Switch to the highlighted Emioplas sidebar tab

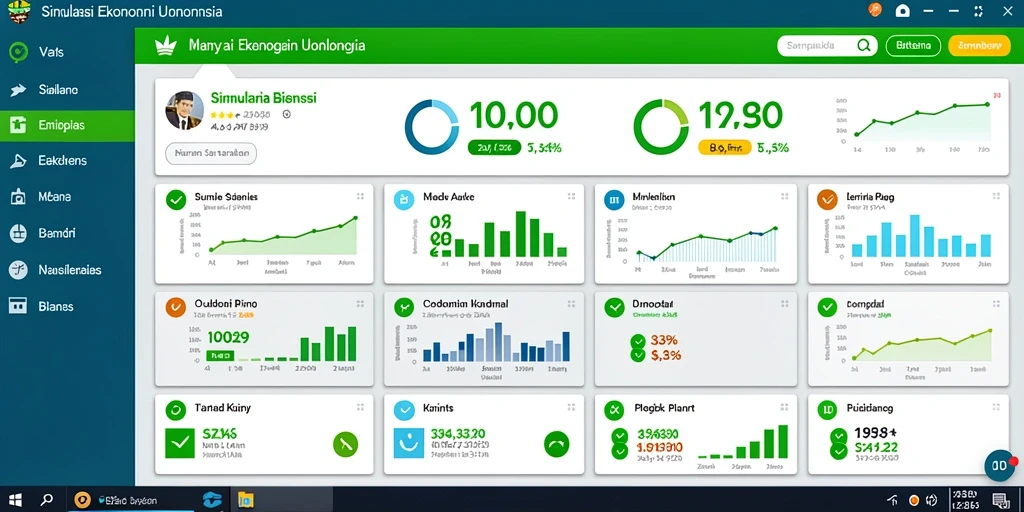[67, 125]
